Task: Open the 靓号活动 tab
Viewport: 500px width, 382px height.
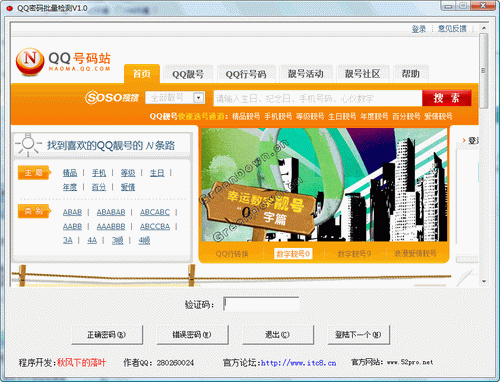Action: 306,74
